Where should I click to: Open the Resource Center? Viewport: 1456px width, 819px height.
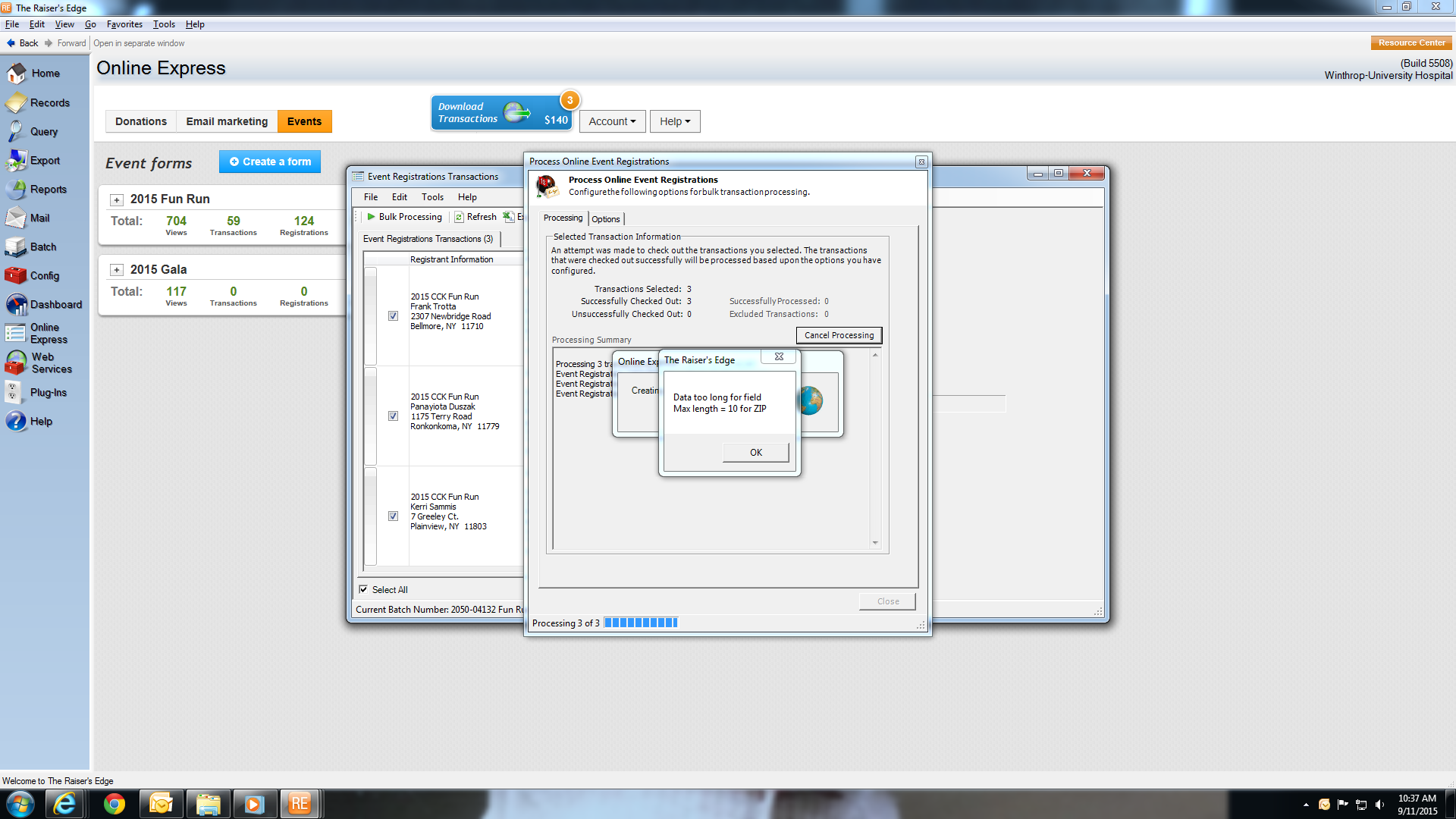click(x=1411, y=43)
